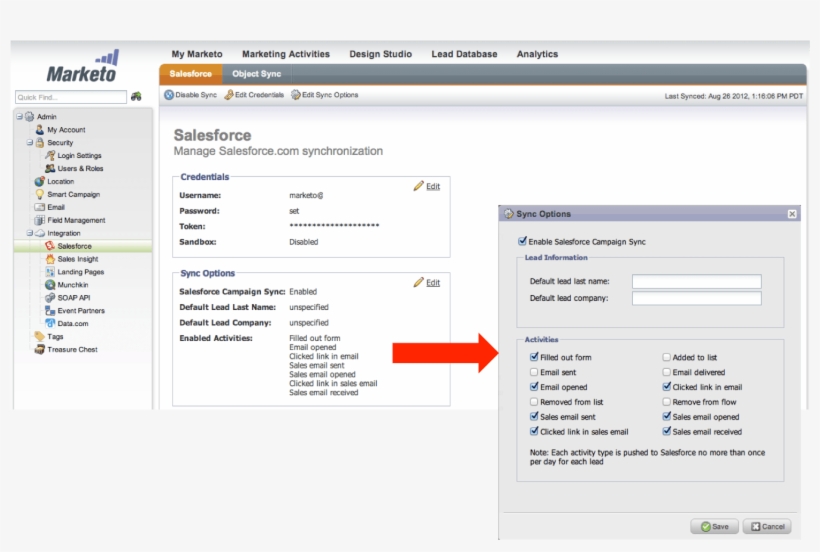Click the Event Partners icon

pyautogui.click(x=50, y=310)
